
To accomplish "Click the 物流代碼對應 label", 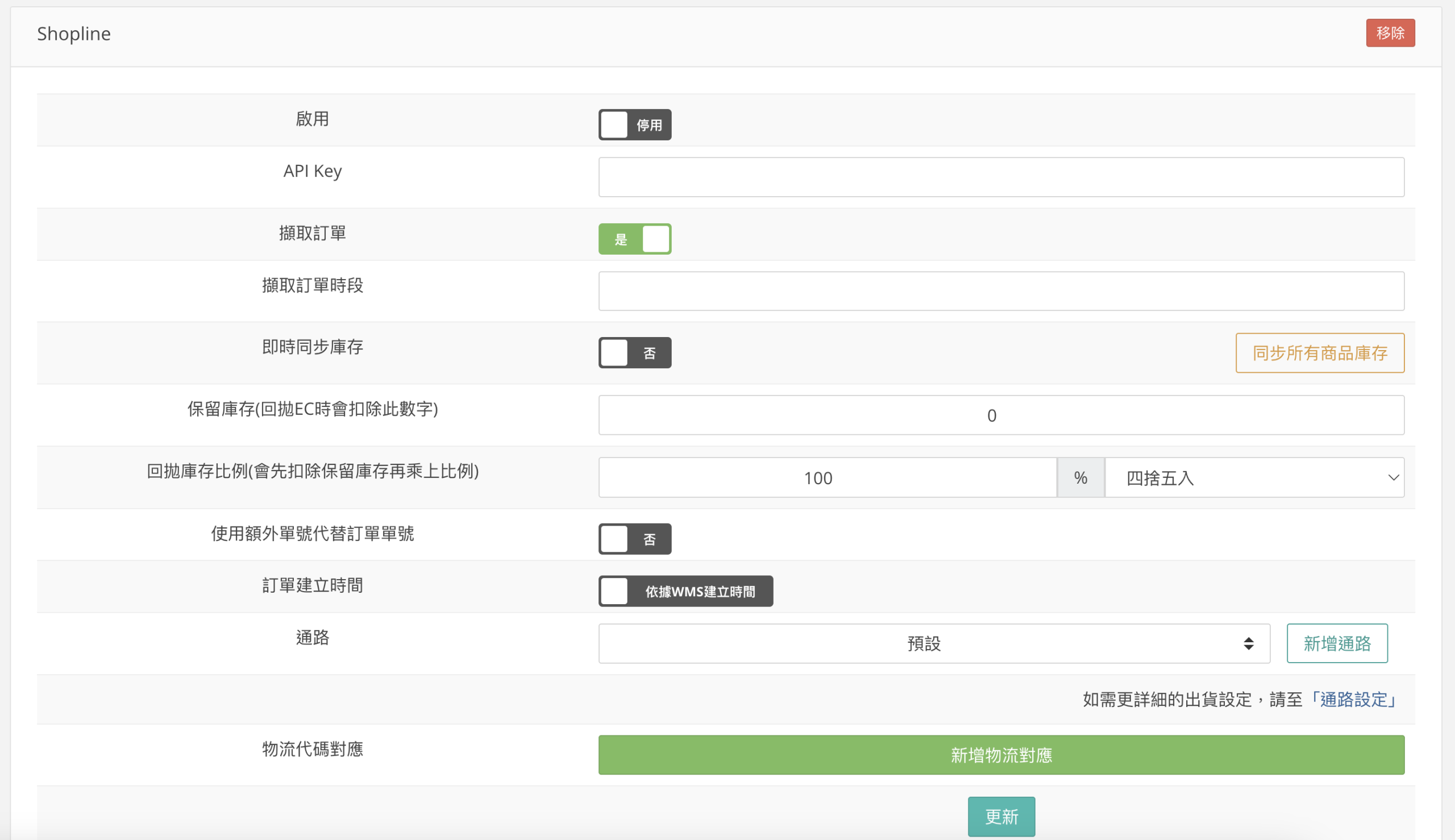I will [312, 750].
